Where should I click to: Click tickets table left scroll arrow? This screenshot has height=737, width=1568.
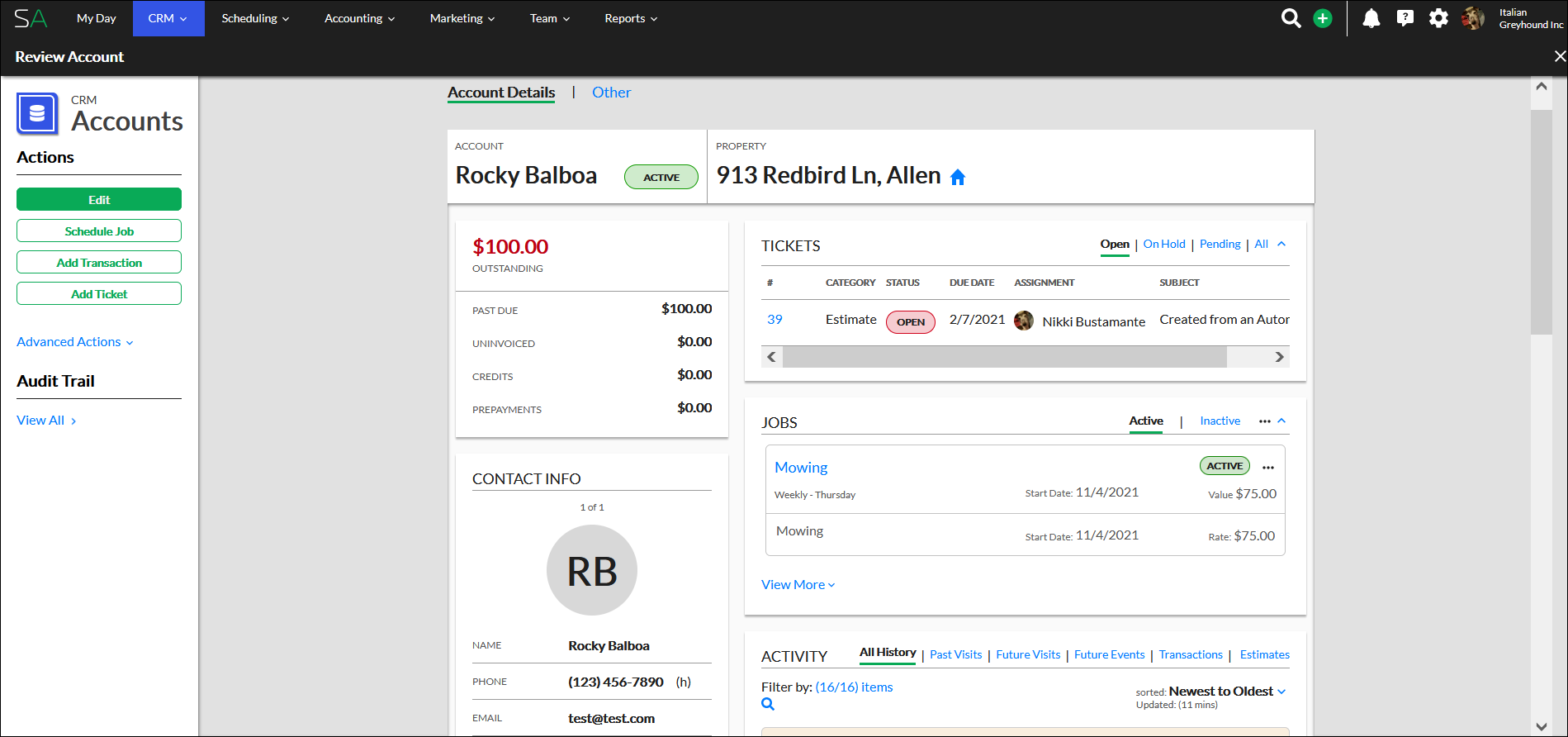click(x=772, y=357)
